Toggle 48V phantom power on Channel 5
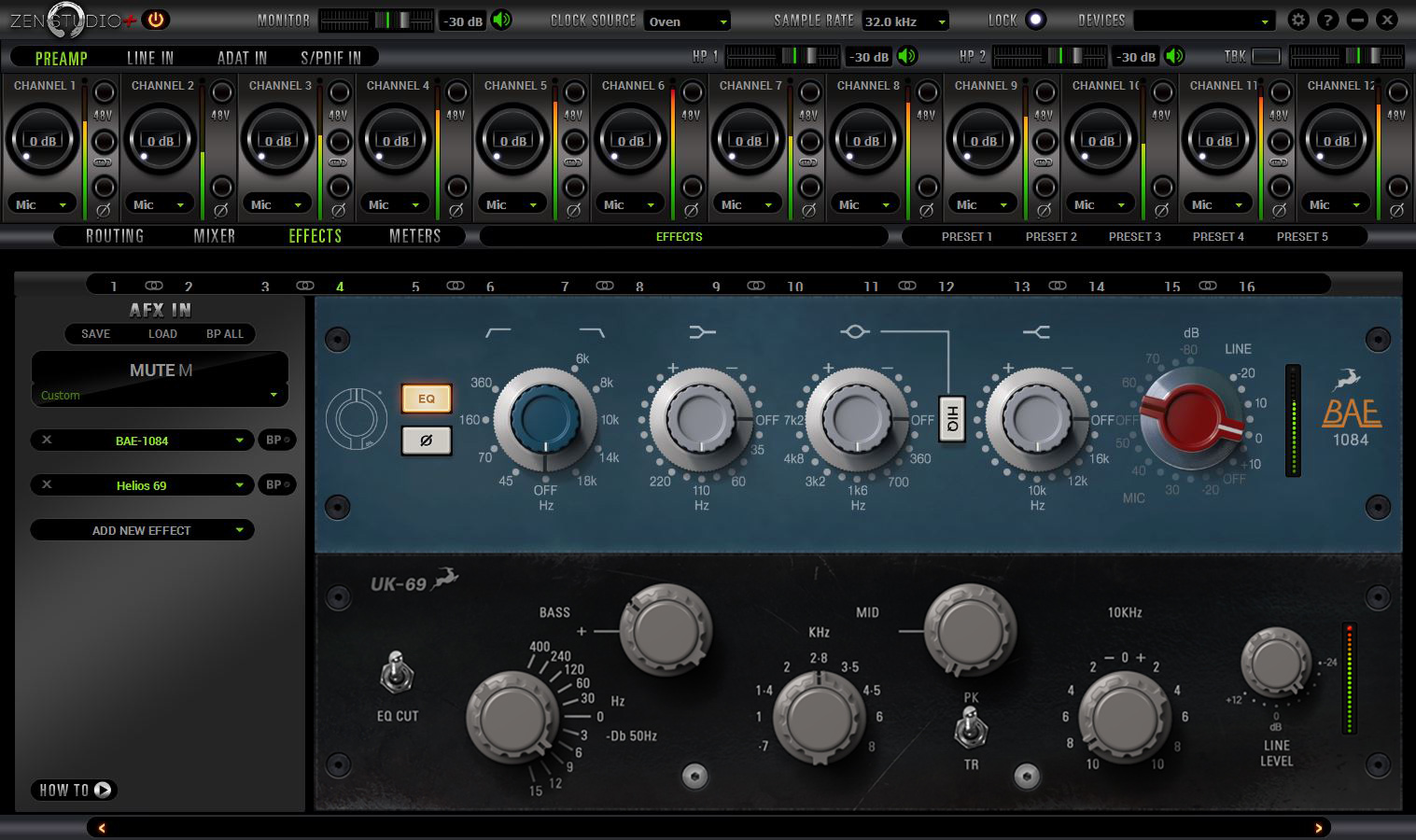1416x840 pixels. coord(574,92)
